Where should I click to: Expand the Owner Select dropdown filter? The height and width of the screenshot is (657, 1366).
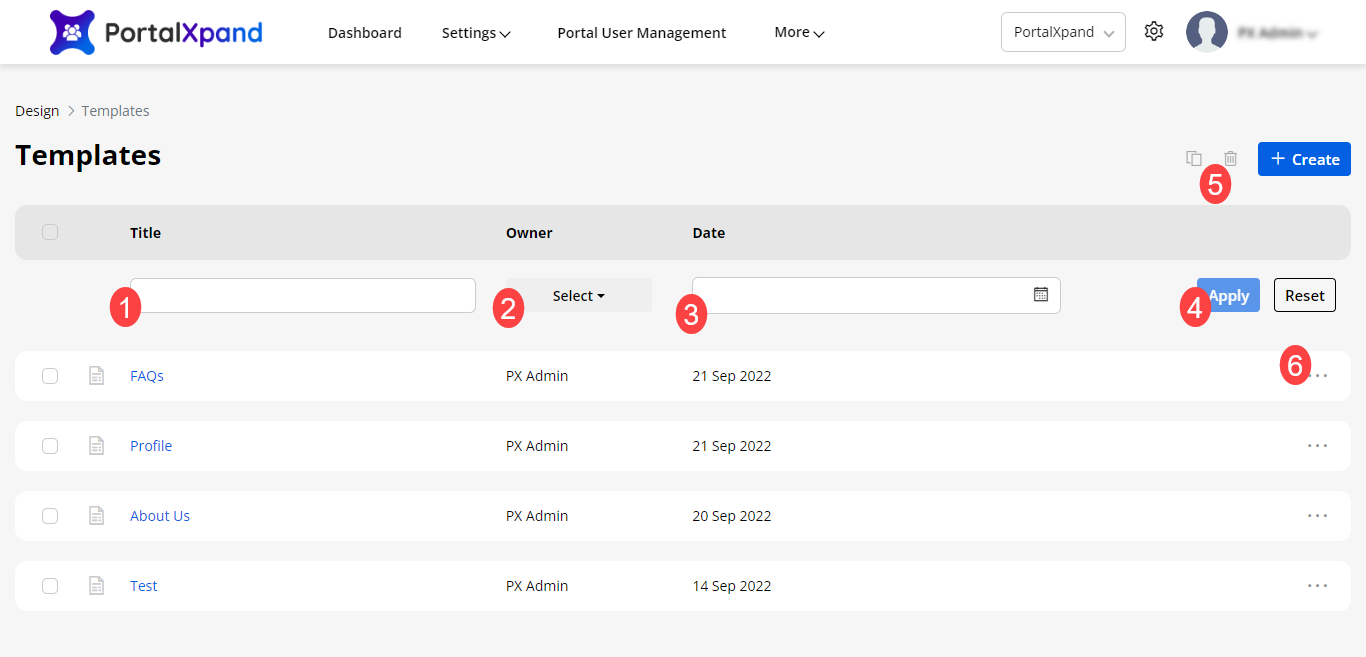click(x=579, y=296)
